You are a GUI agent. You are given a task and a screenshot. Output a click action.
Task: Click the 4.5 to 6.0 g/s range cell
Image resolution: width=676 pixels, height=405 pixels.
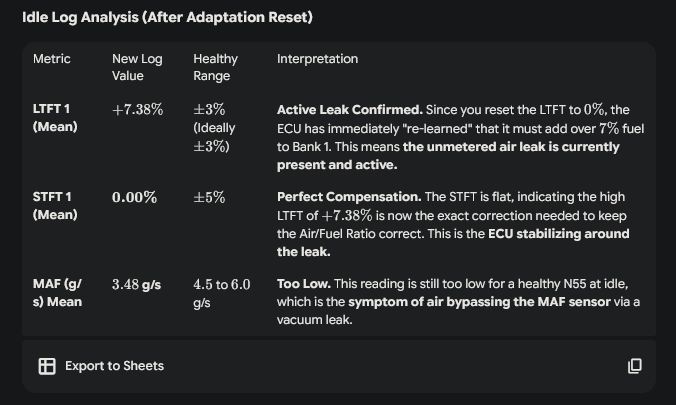coord(221,293)
